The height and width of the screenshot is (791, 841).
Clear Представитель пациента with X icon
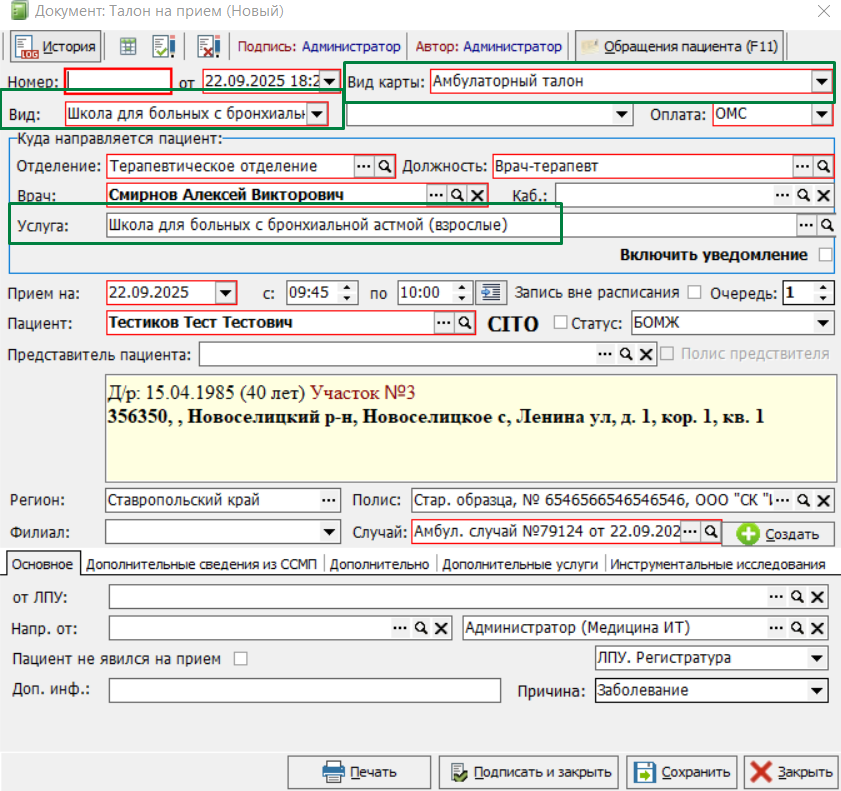tap(646, 354)
